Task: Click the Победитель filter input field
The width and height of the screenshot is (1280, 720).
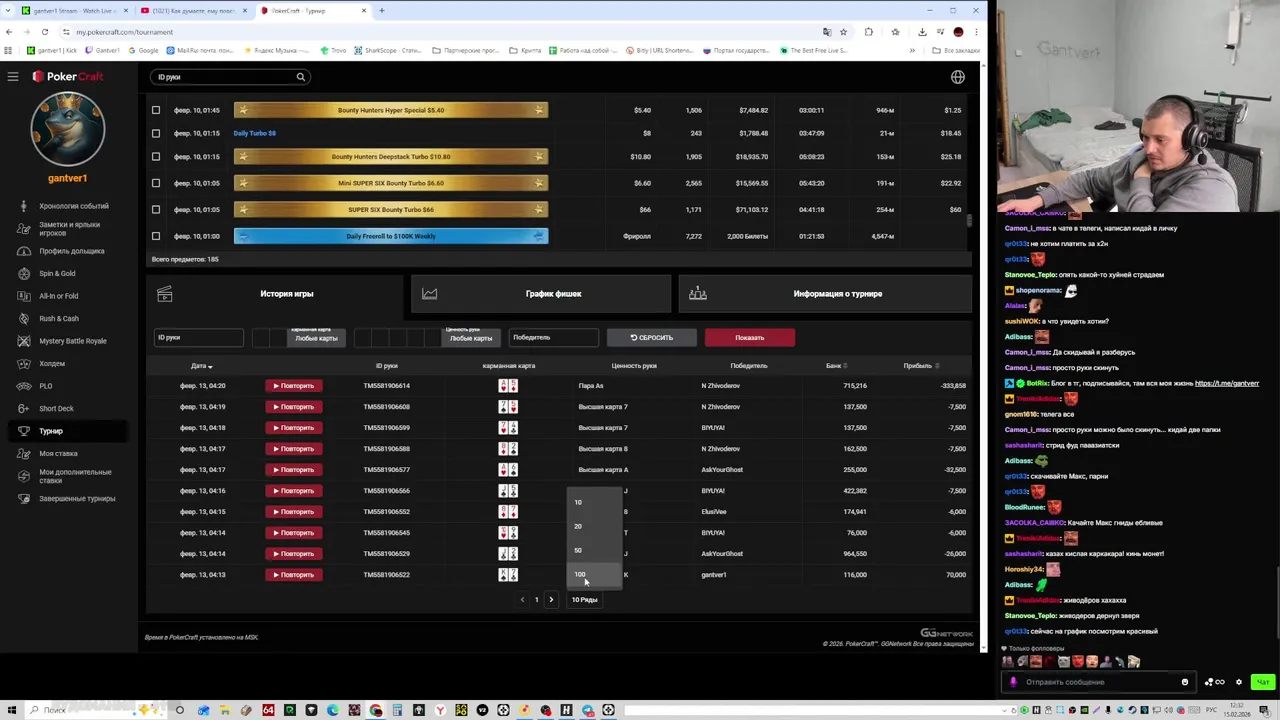Action: pyautogui.click(x=554, y=338)
